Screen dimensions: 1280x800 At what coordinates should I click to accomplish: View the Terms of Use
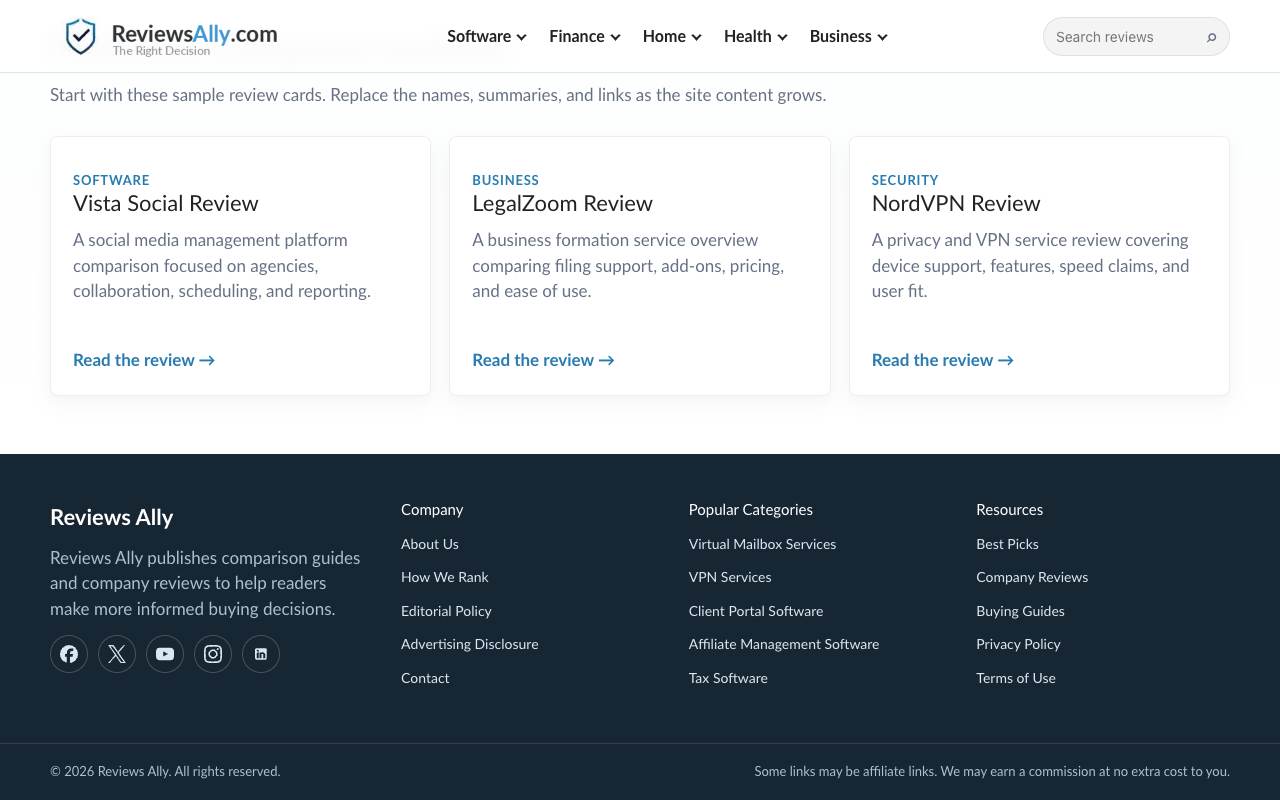tap(1016, 678)
